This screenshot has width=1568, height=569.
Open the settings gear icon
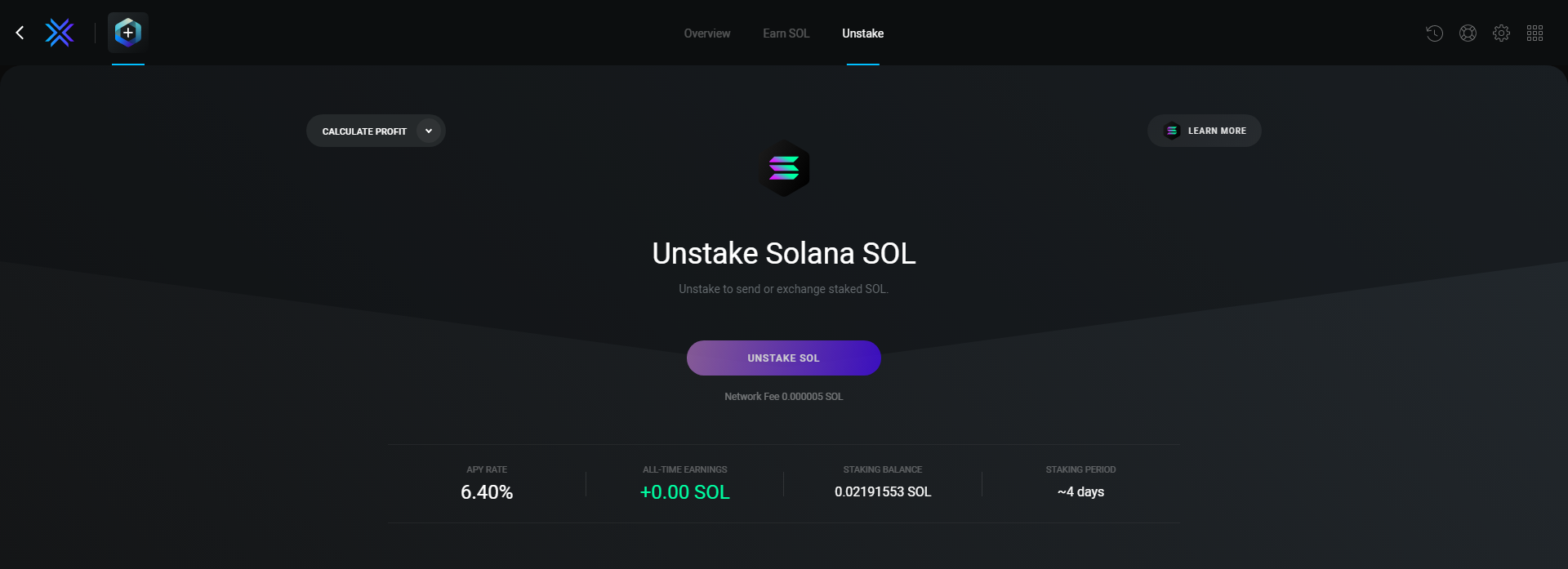[x=1501, y=33]
